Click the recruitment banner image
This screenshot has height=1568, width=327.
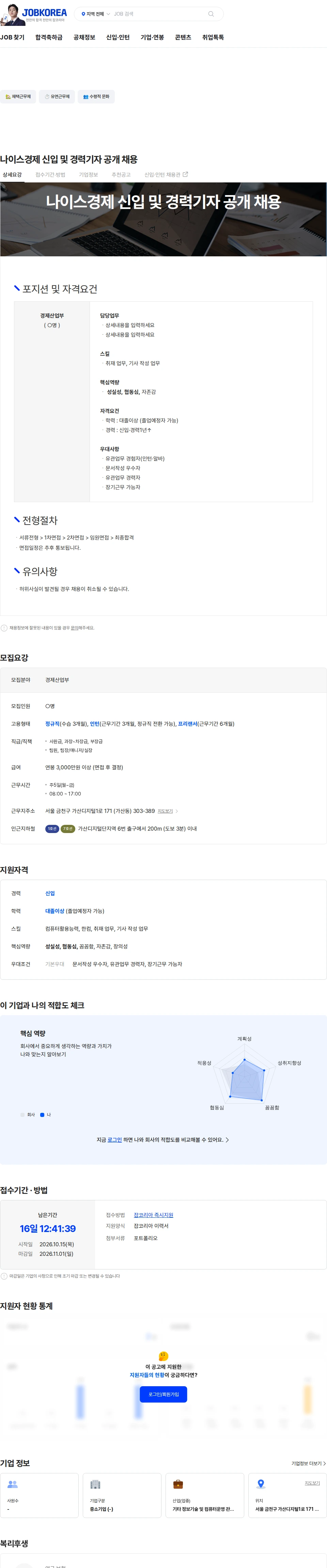pos(163,219)
